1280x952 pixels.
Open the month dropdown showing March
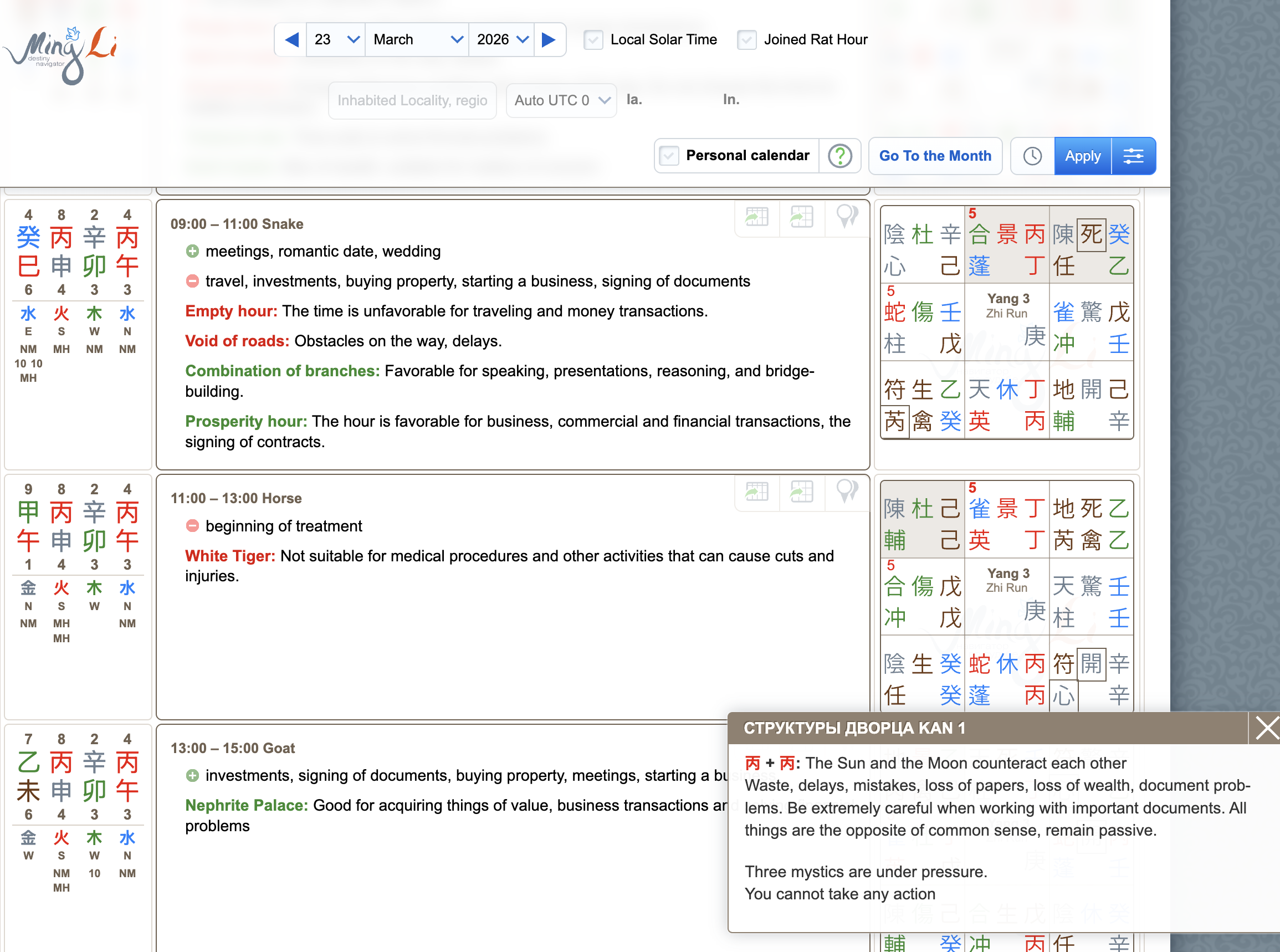[x=416, y=39]
